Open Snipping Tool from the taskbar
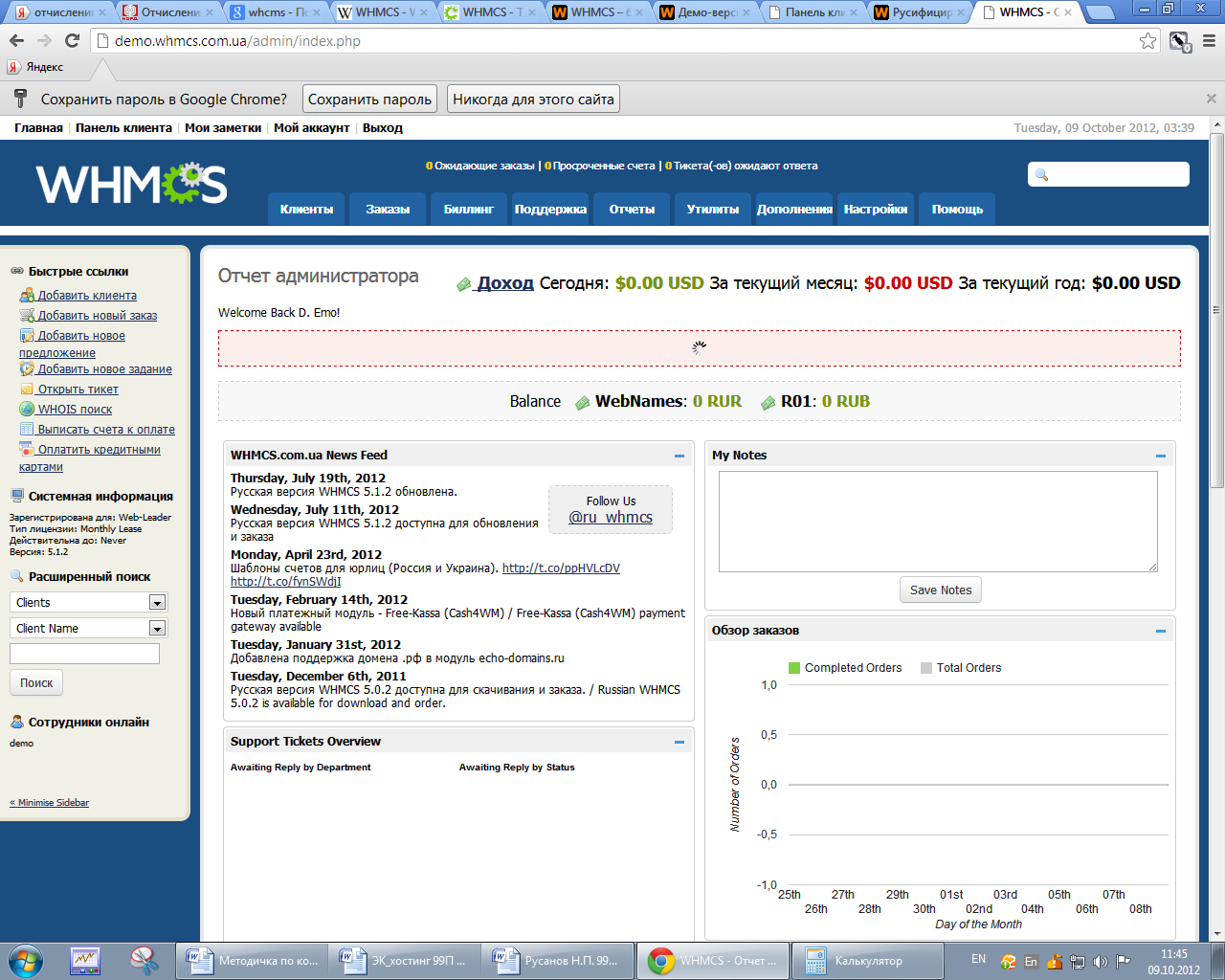 [x=144, y=961]
